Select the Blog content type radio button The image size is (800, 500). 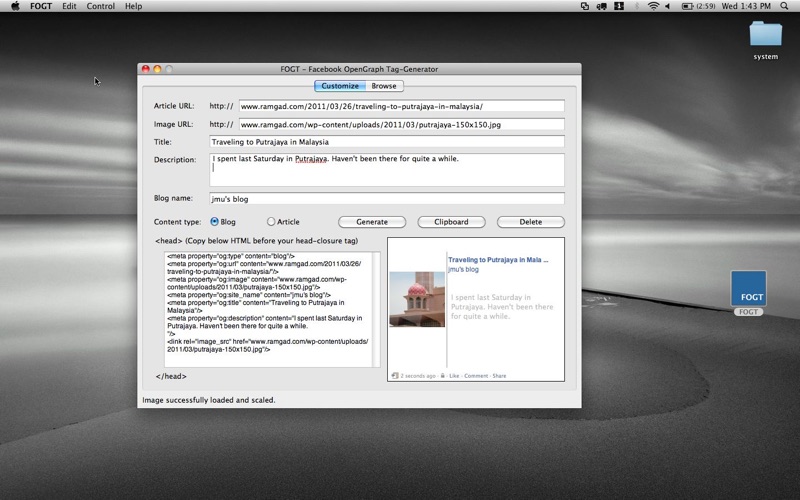pyautogui.click(x=214, y=221)
